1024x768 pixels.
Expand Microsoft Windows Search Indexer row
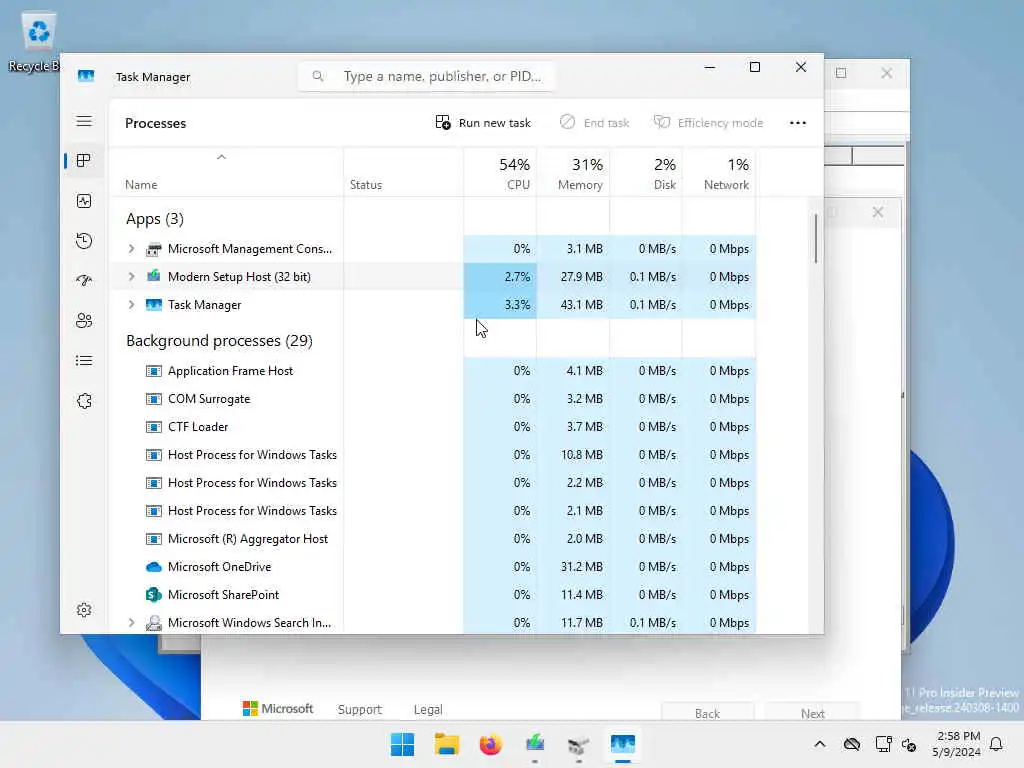(131, 623)
